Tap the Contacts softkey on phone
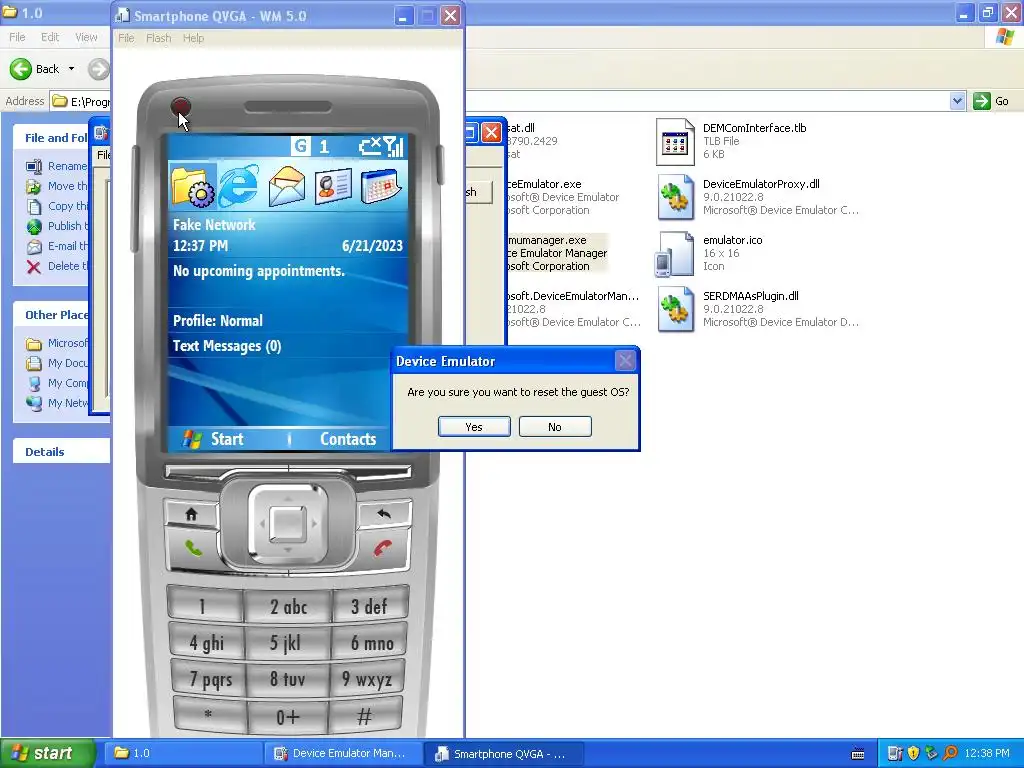Viewport: 1024px width, 768px height. point(347,439)
